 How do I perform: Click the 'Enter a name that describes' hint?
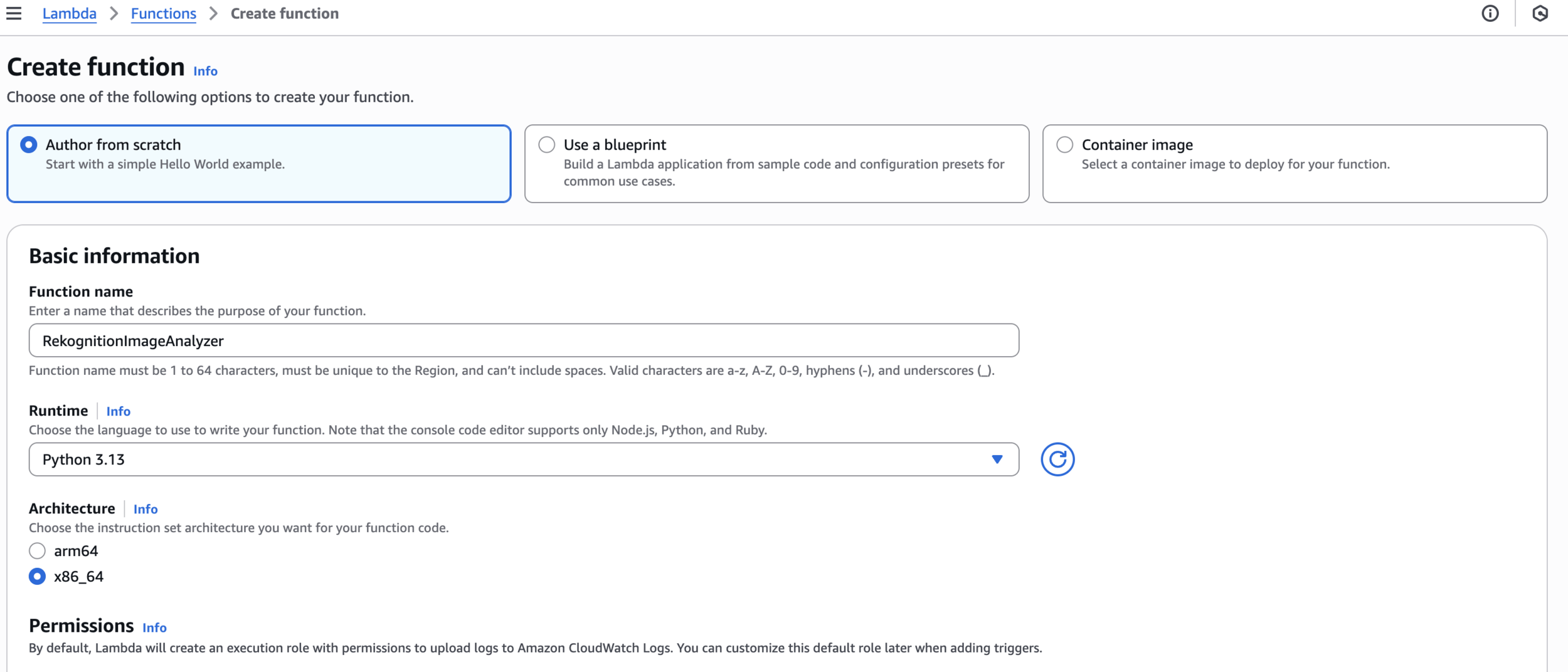[x=197, y=311]
